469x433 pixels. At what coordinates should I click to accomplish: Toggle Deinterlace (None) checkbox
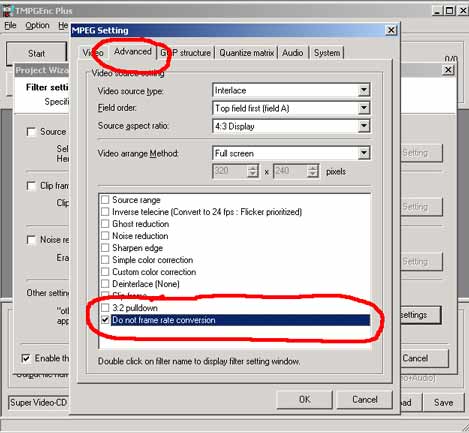pos(105,284)
